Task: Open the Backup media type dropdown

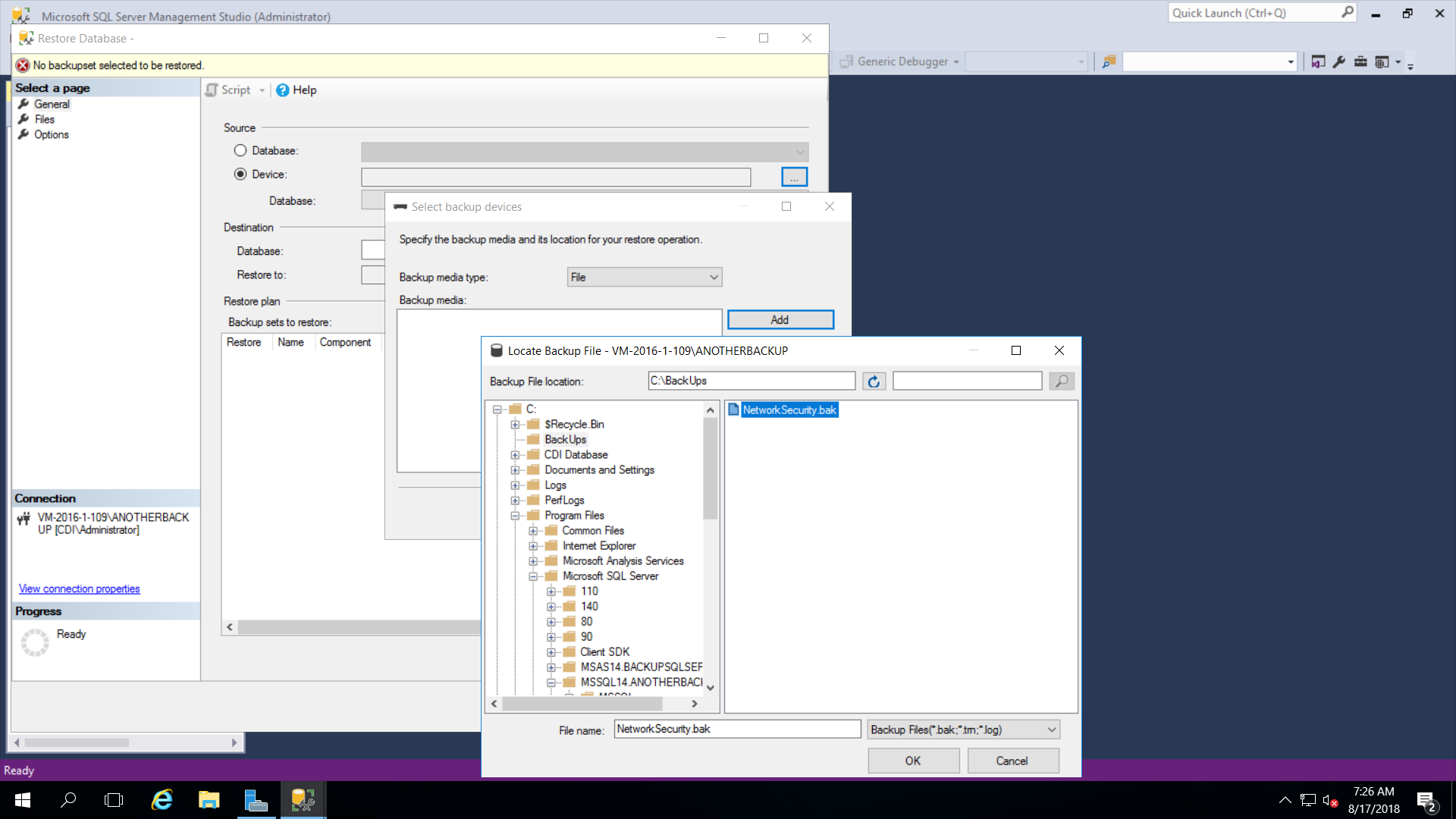Action: click(645, 278)
